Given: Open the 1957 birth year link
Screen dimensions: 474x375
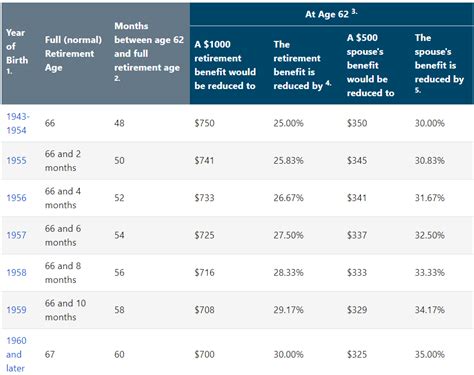Looking at the screenshot, I should 16,235.
